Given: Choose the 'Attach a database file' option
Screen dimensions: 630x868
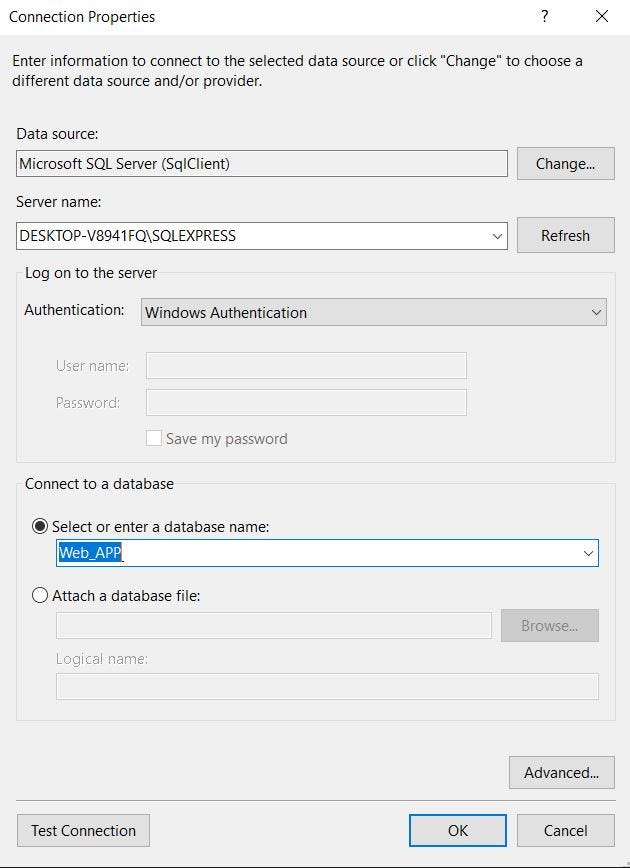Looking at the screenshot, I should tap(38, 594).
